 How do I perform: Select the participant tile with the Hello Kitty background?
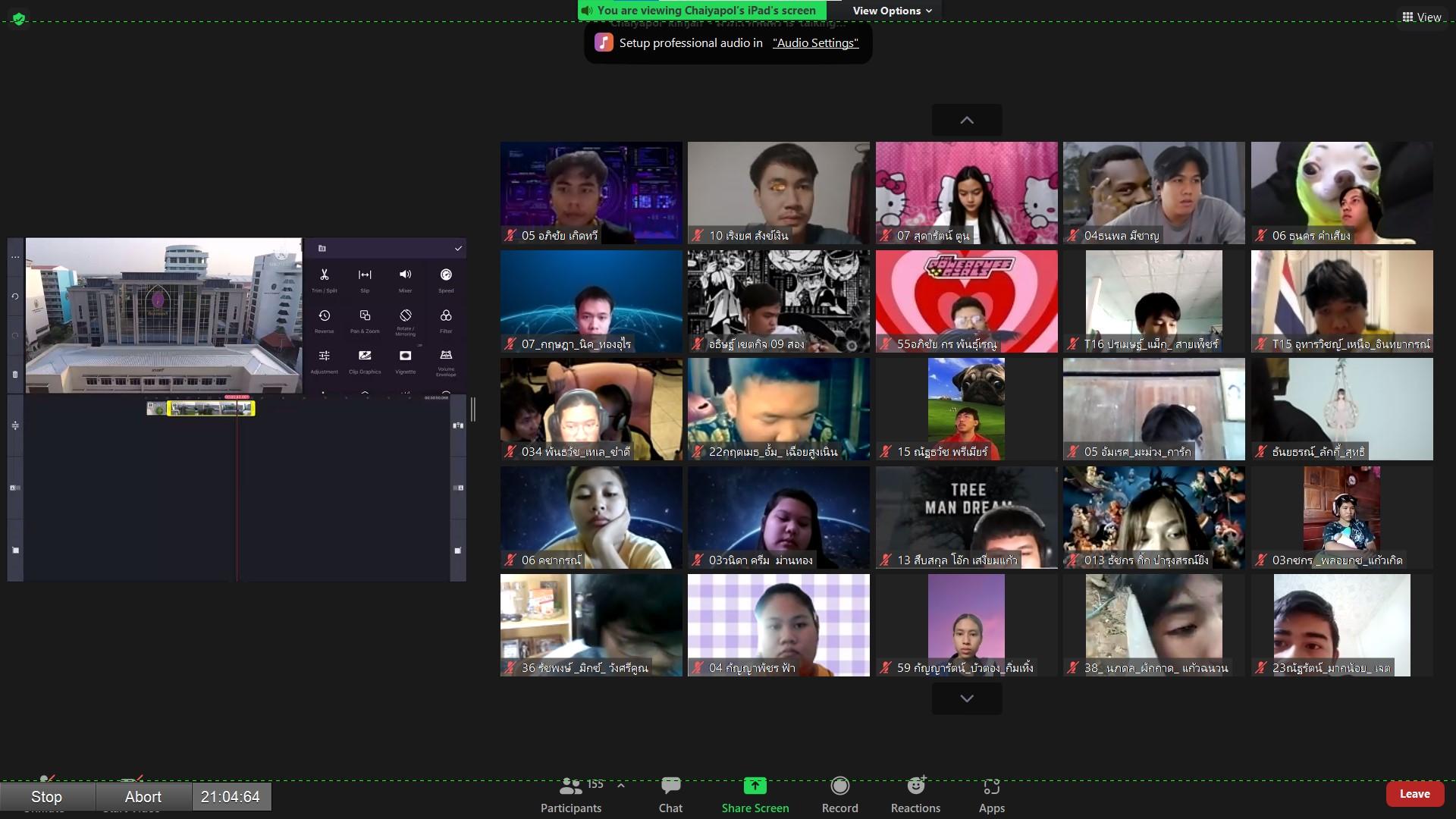click(966, 193)
